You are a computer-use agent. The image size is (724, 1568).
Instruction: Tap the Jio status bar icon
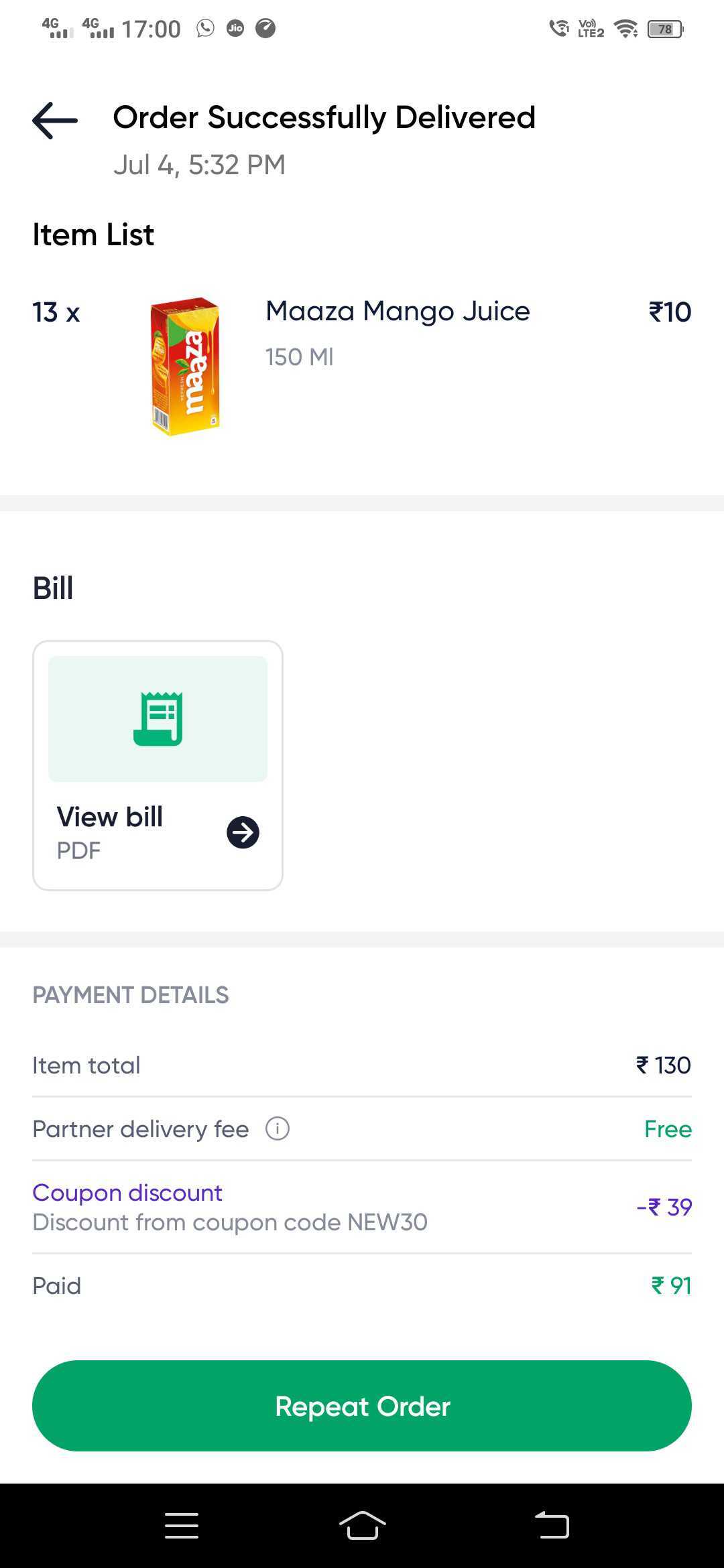click(x=235, y=28)
